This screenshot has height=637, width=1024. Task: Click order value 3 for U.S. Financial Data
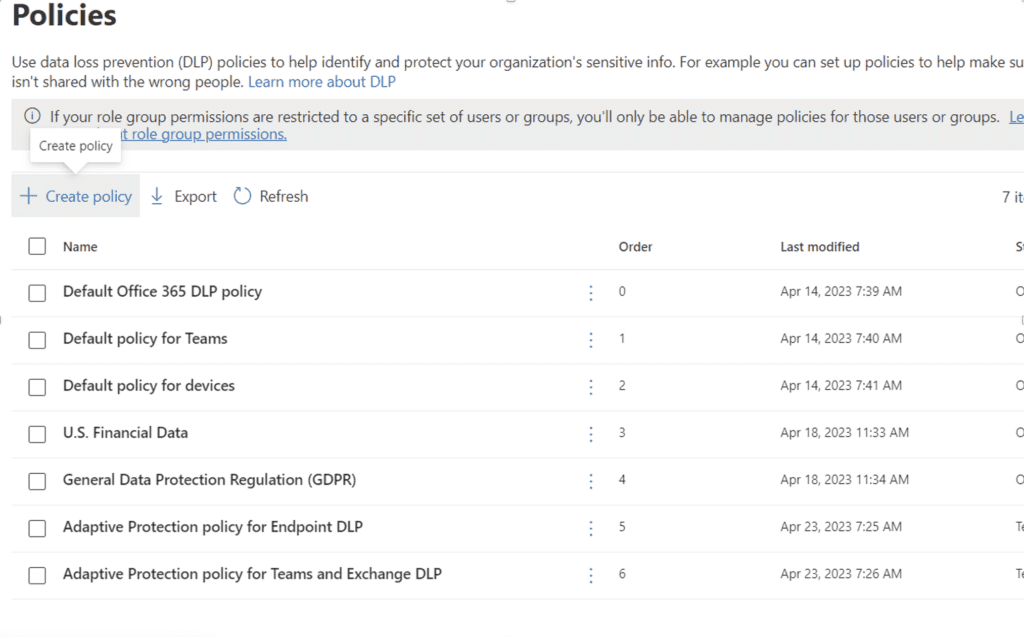pyautogui.click(x=622, y=433)
